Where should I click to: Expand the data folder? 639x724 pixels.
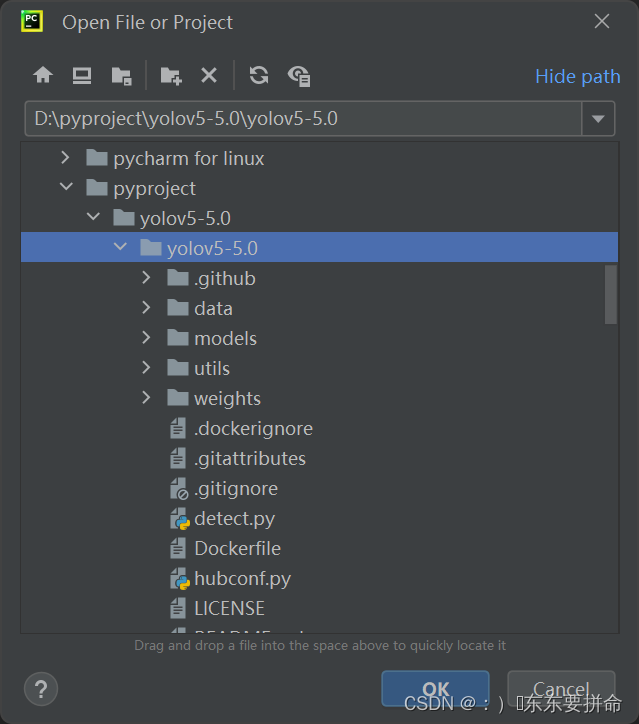click(x=146, y=308)
